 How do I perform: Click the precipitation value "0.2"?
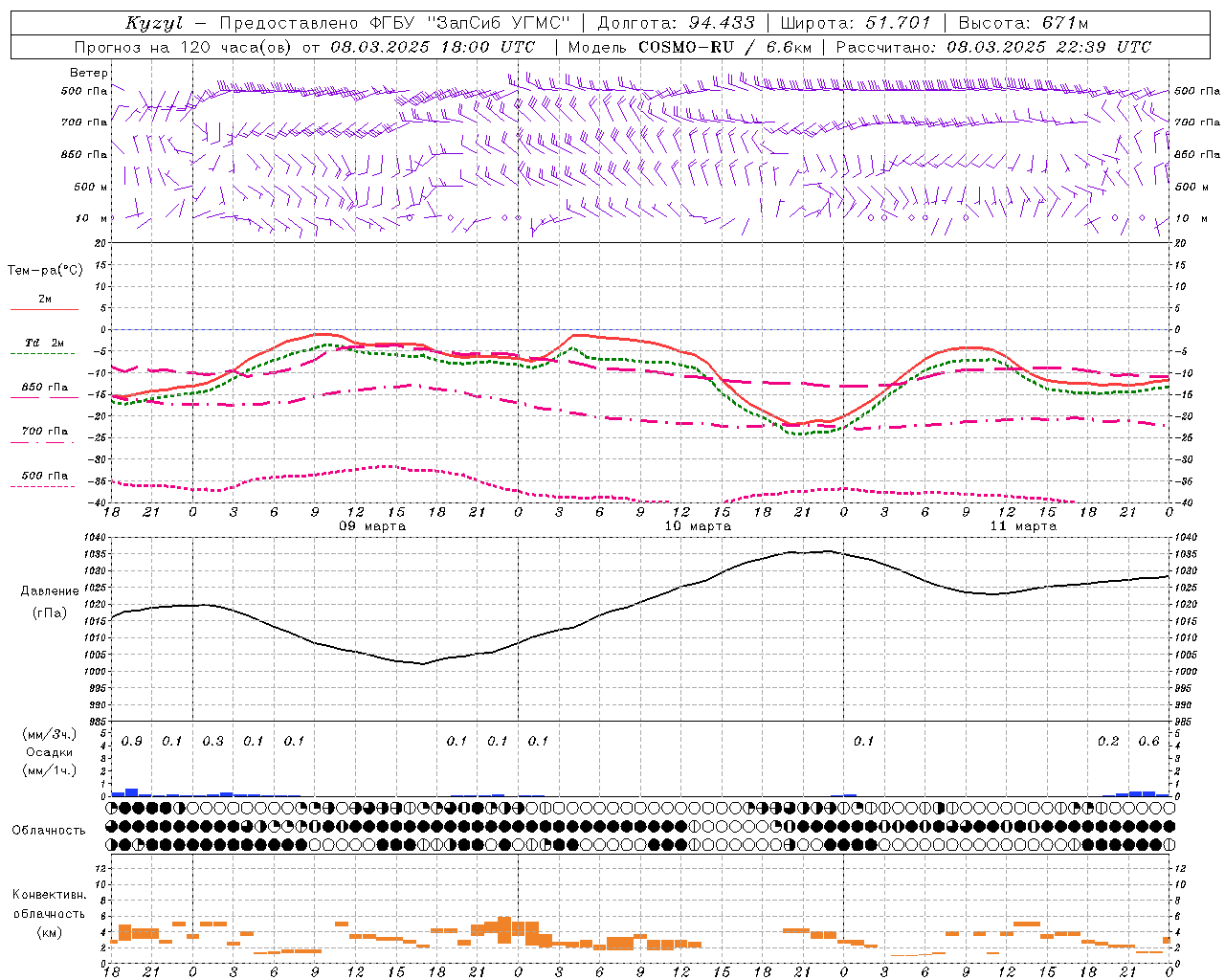pos(1108,742)
